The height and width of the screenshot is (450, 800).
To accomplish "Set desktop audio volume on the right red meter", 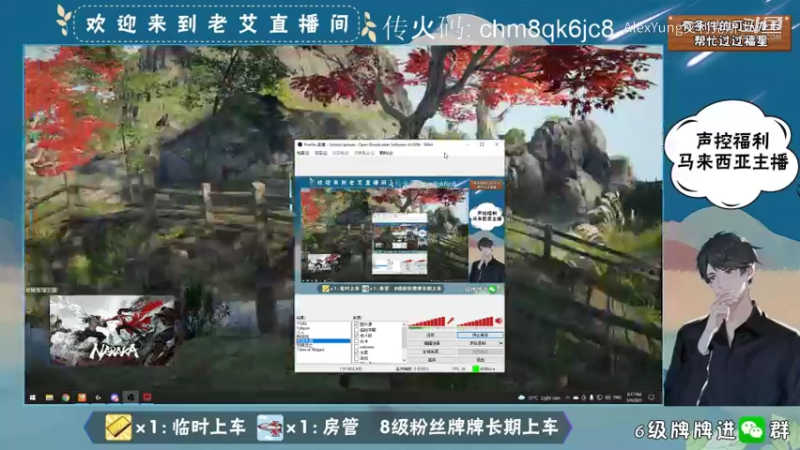I will (475, 321).
